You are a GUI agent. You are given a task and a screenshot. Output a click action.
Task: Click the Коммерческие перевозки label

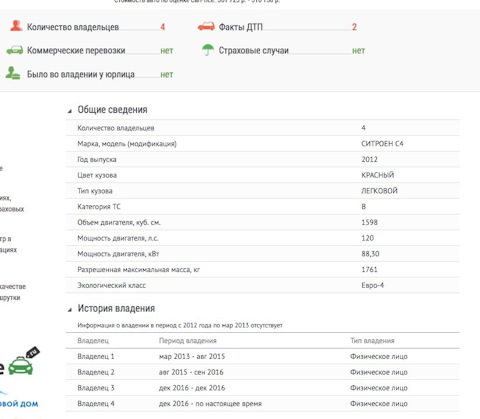[76, 51]
